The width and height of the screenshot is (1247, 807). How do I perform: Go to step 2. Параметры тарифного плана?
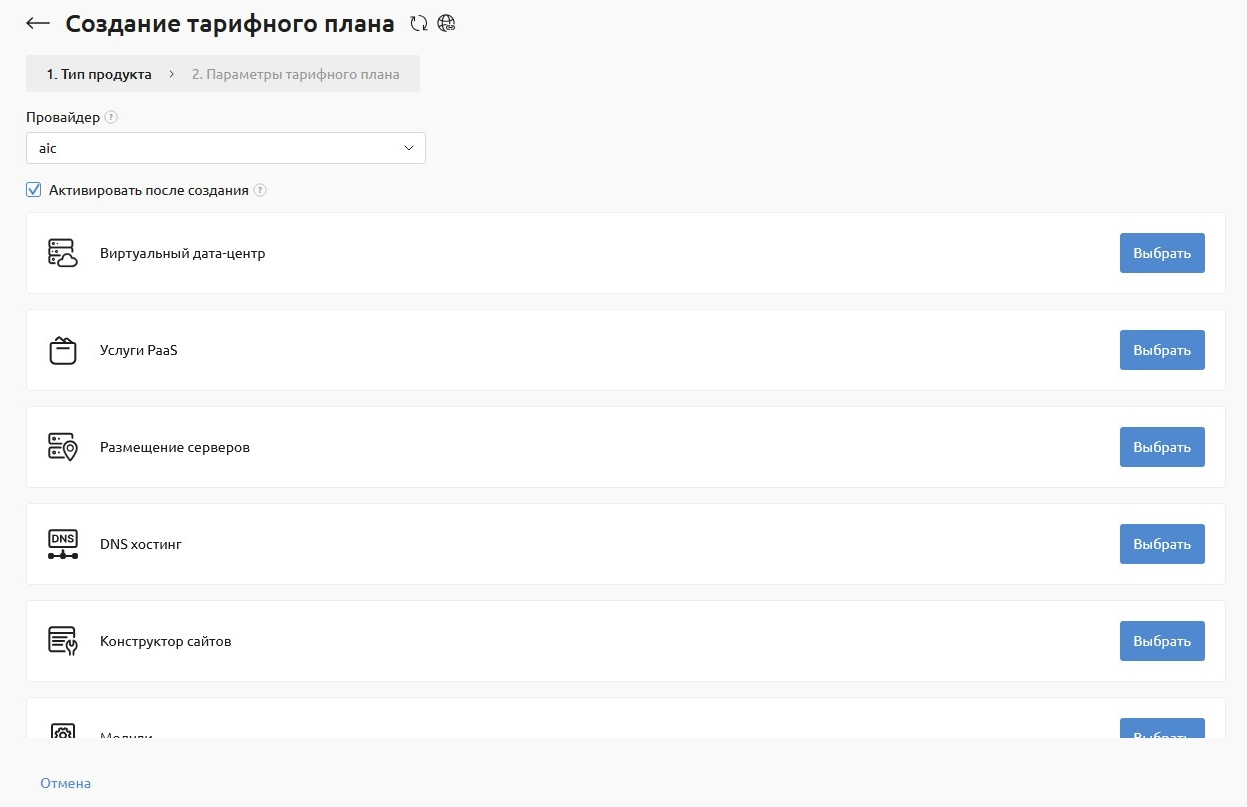[x=295, y=74]
